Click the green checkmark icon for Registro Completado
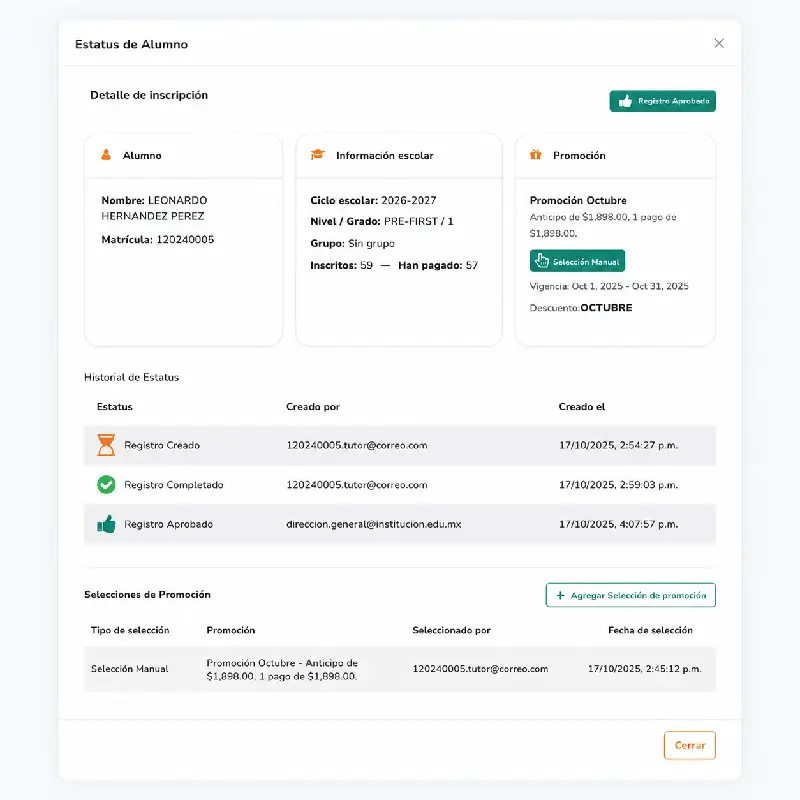The width and height of the screenshot is (800, 800). (x=106, y=485)
